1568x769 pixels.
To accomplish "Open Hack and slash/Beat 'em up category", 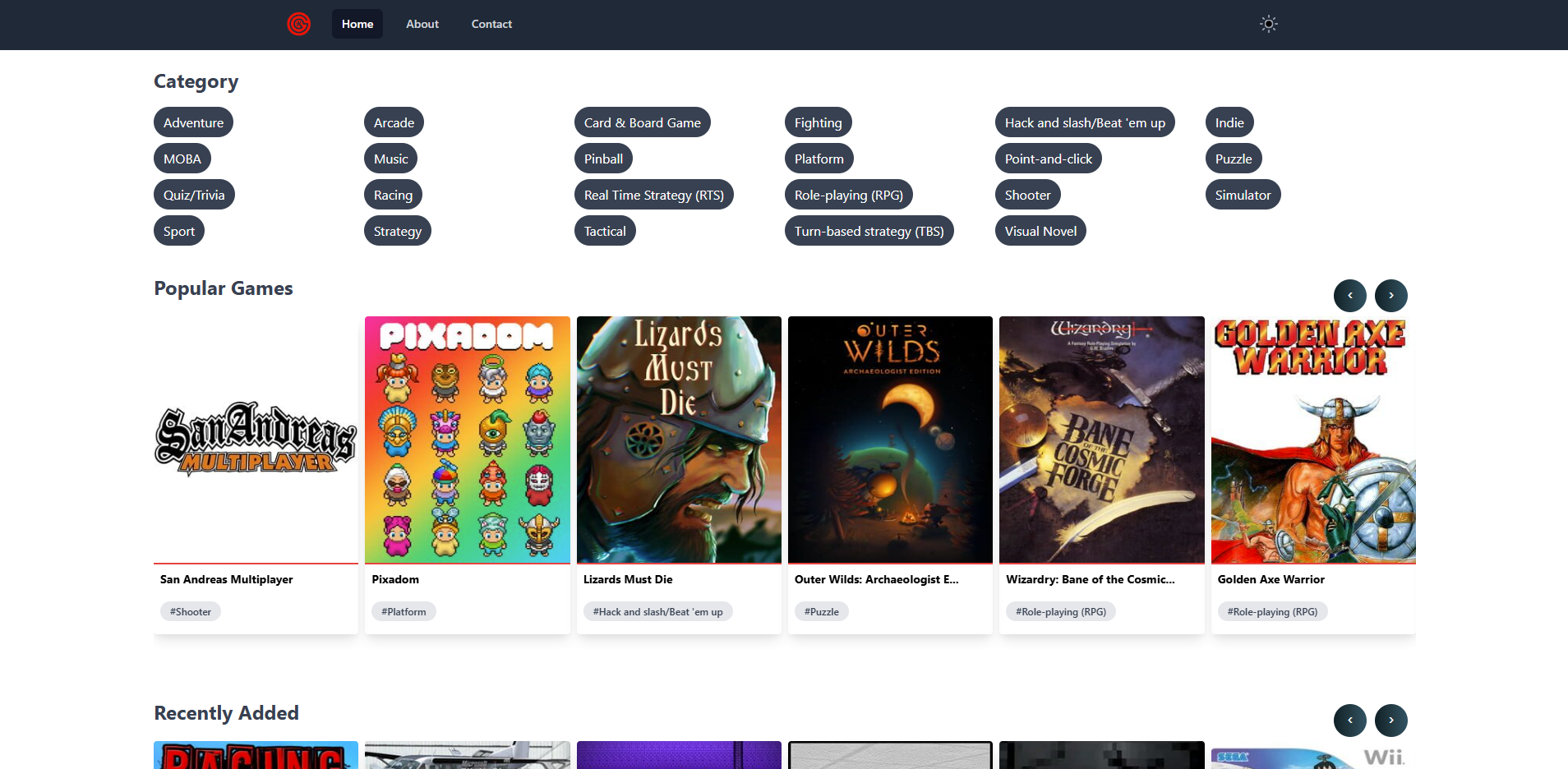I will tap(1085, 122).
